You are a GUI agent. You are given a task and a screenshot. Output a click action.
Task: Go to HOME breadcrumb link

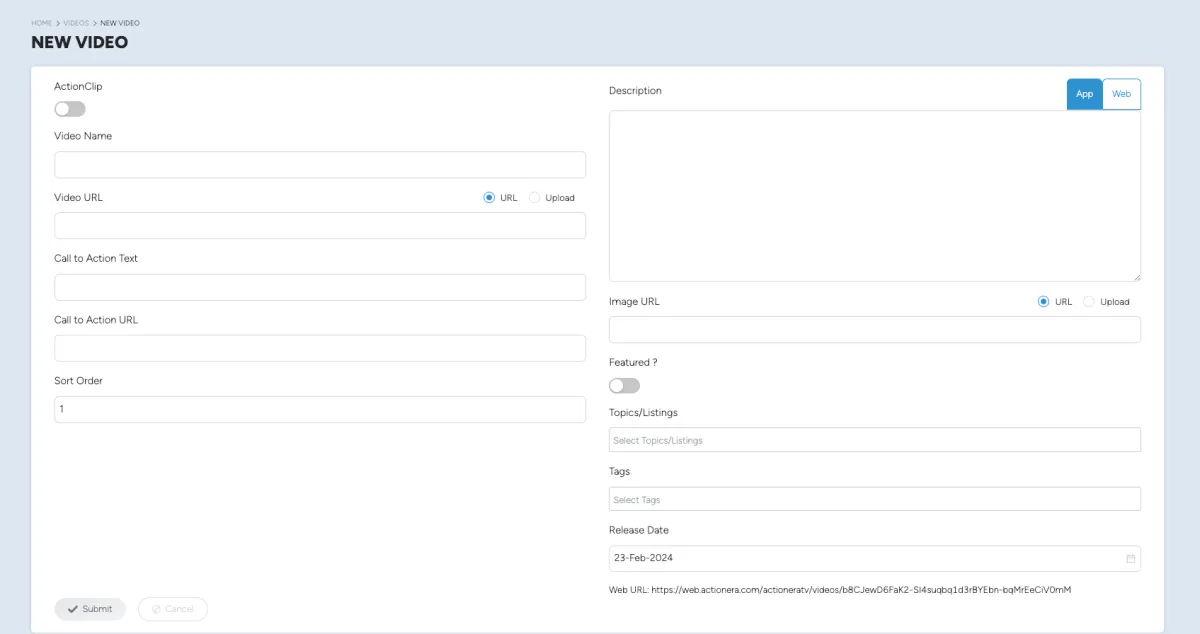(x=41, y=22)
